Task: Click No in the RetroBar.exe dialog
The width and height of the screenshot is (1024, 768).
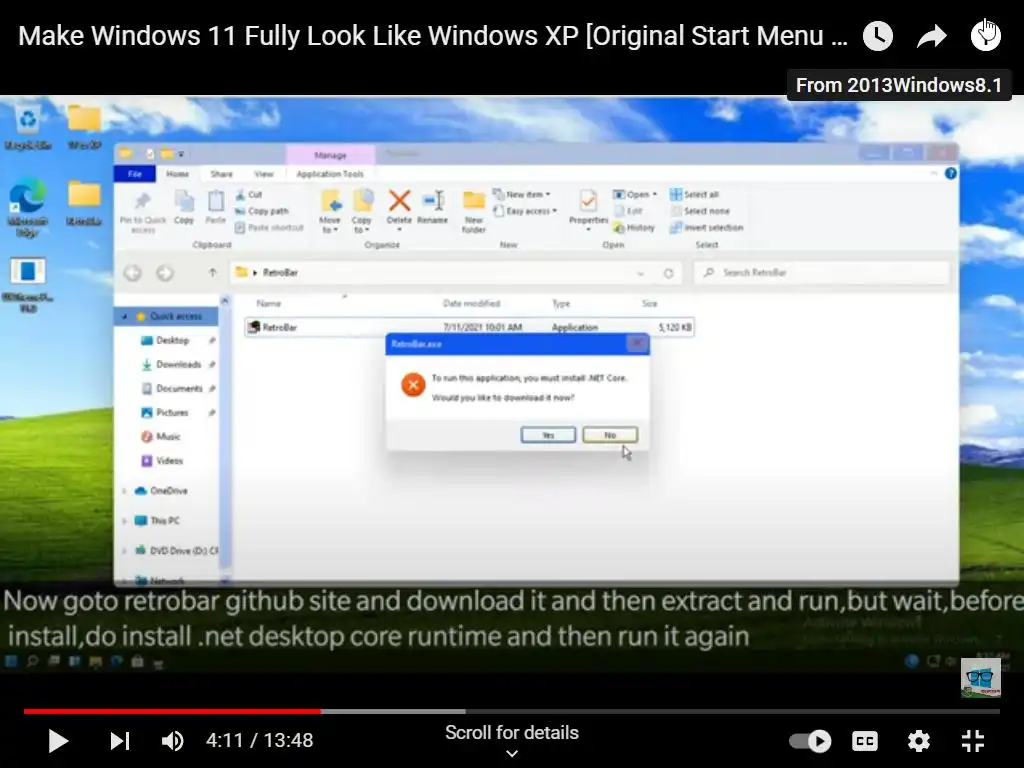Action: 610,435
